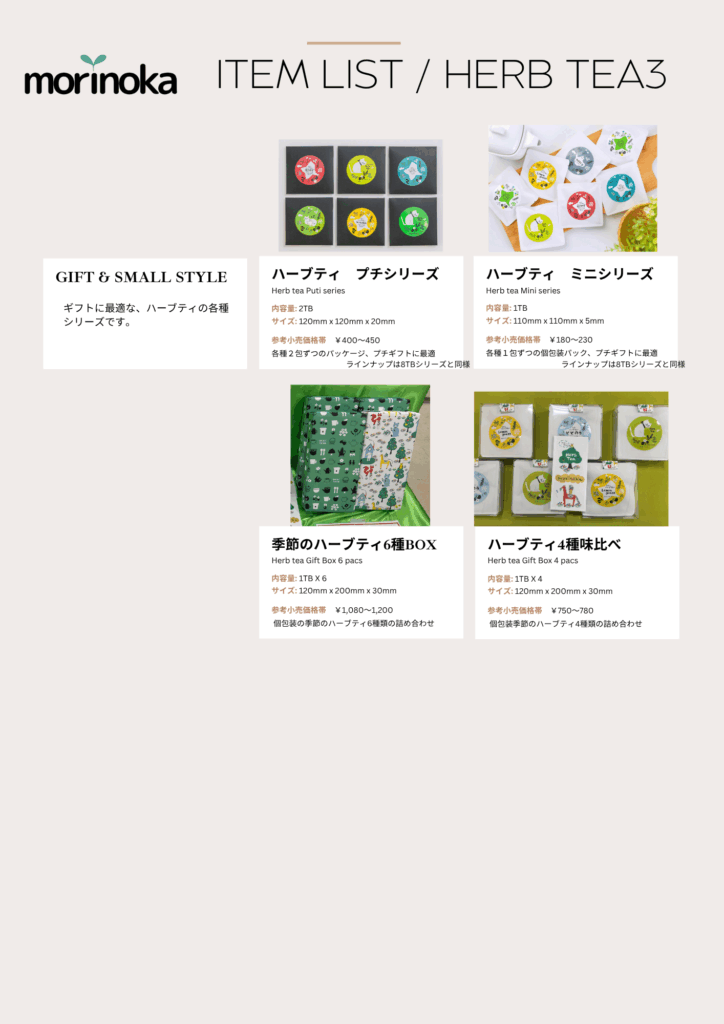Image resolution: width=724 pixels, height=1024 pixels.
Task: Click the ¥180〜230 price text
Action: (x=571, y=340)
